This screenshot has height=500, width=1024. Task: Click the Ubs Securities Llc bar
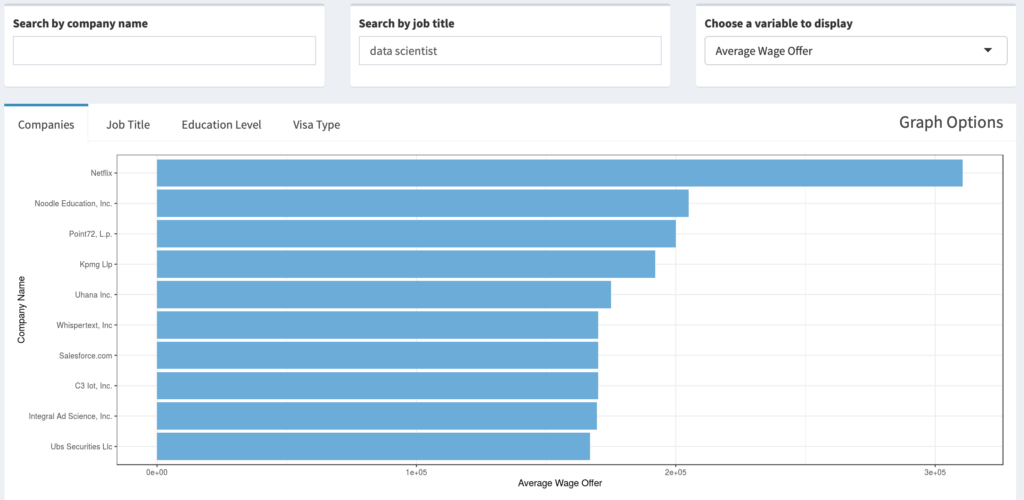point(374,446)
